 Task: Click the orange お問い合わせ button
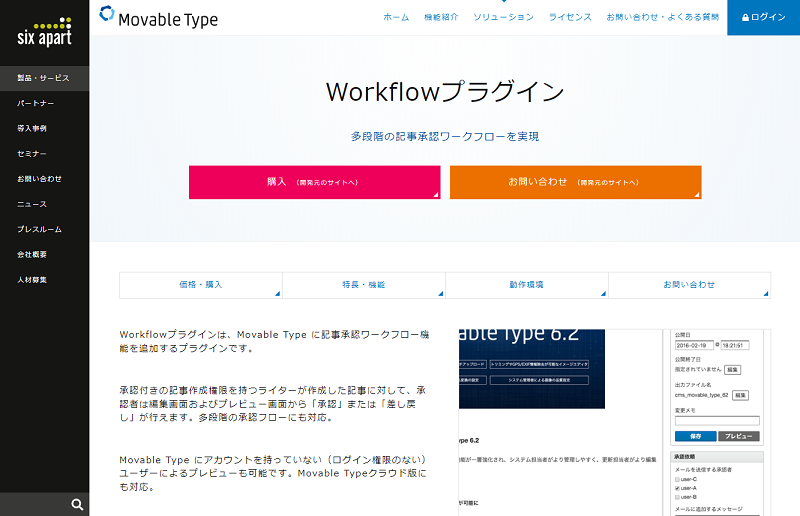click(x=576, y=182)
